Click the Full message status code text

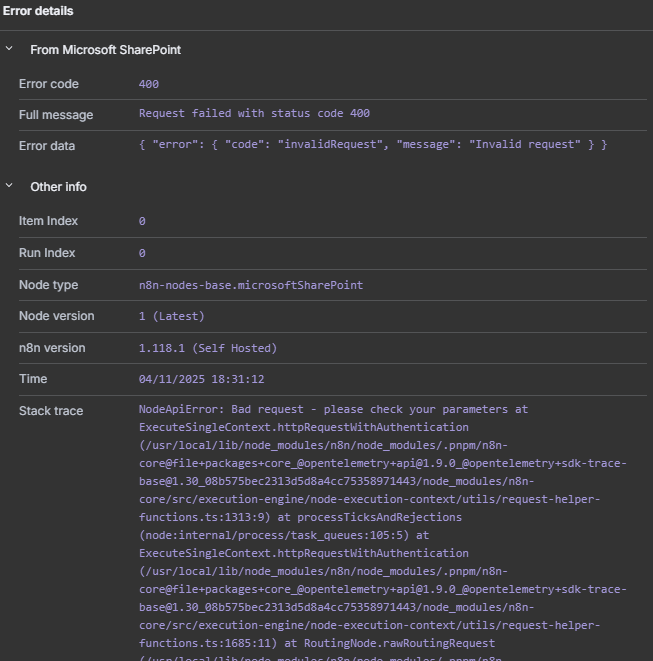(254, 114)
